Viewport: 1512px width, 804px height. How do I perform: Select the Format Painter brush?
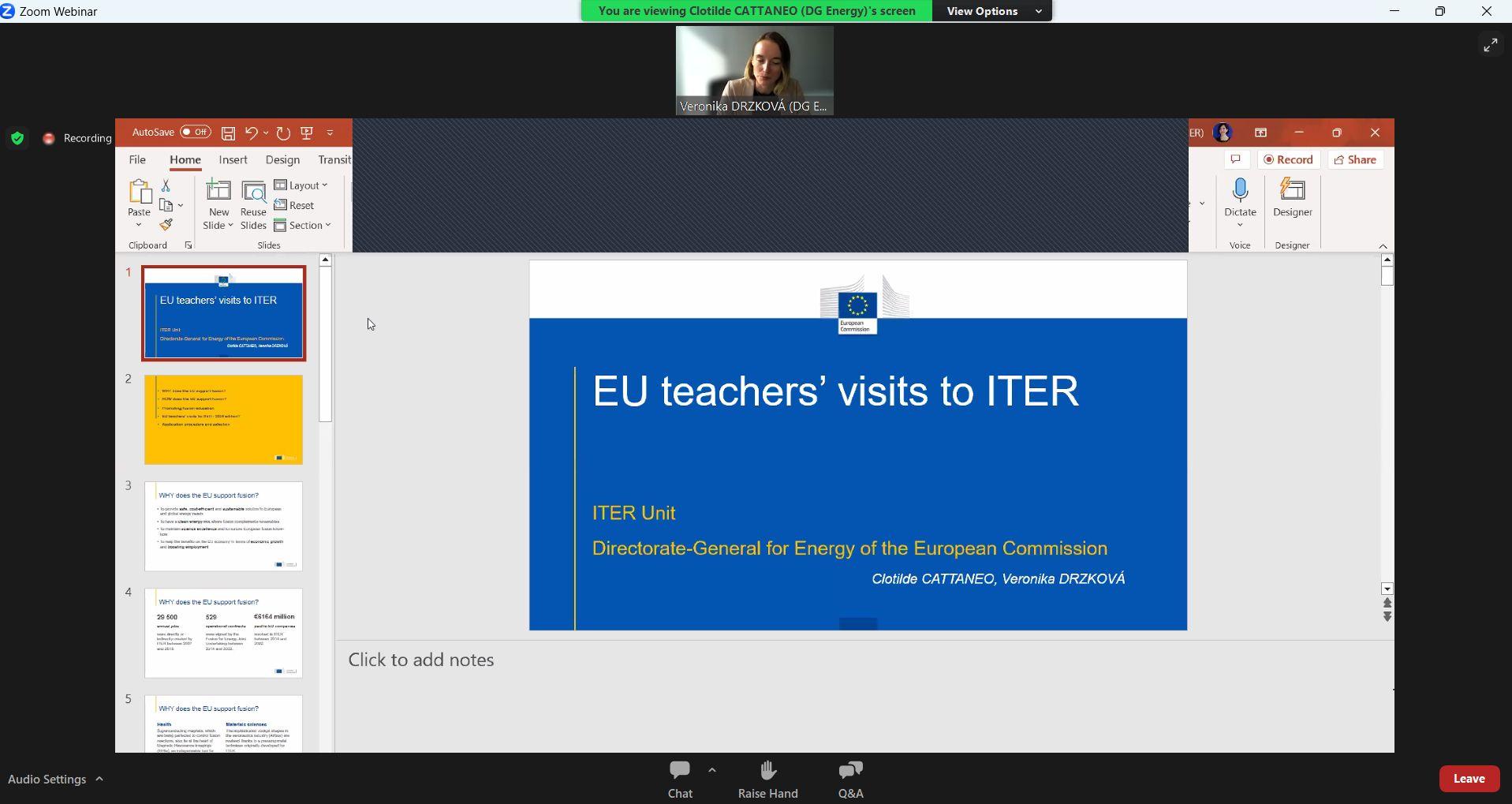pyautogui.click(x=166, y=225)
